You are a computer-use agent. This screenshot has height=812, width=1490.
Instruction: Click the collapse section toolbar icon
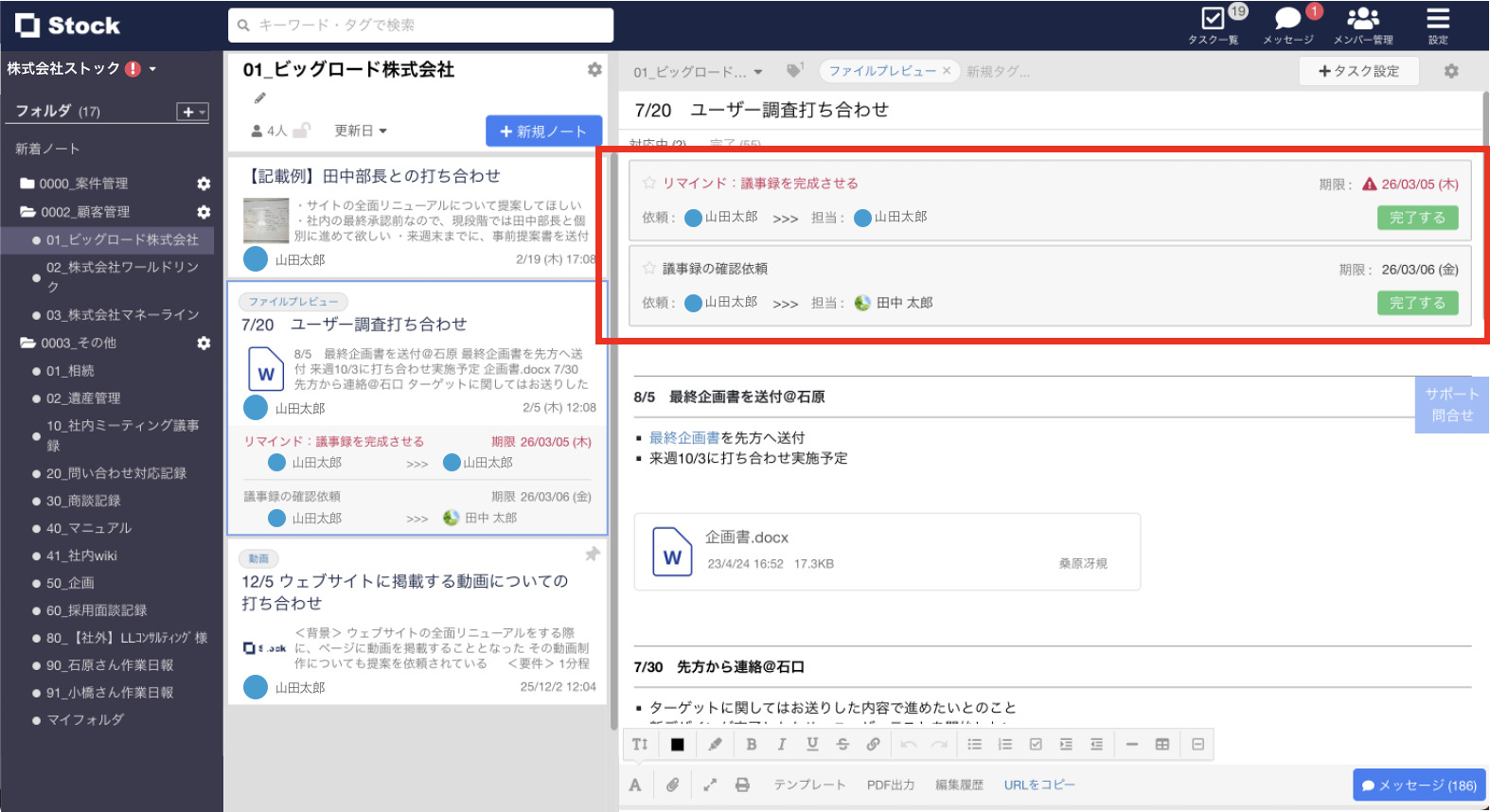coord(1198,744)
